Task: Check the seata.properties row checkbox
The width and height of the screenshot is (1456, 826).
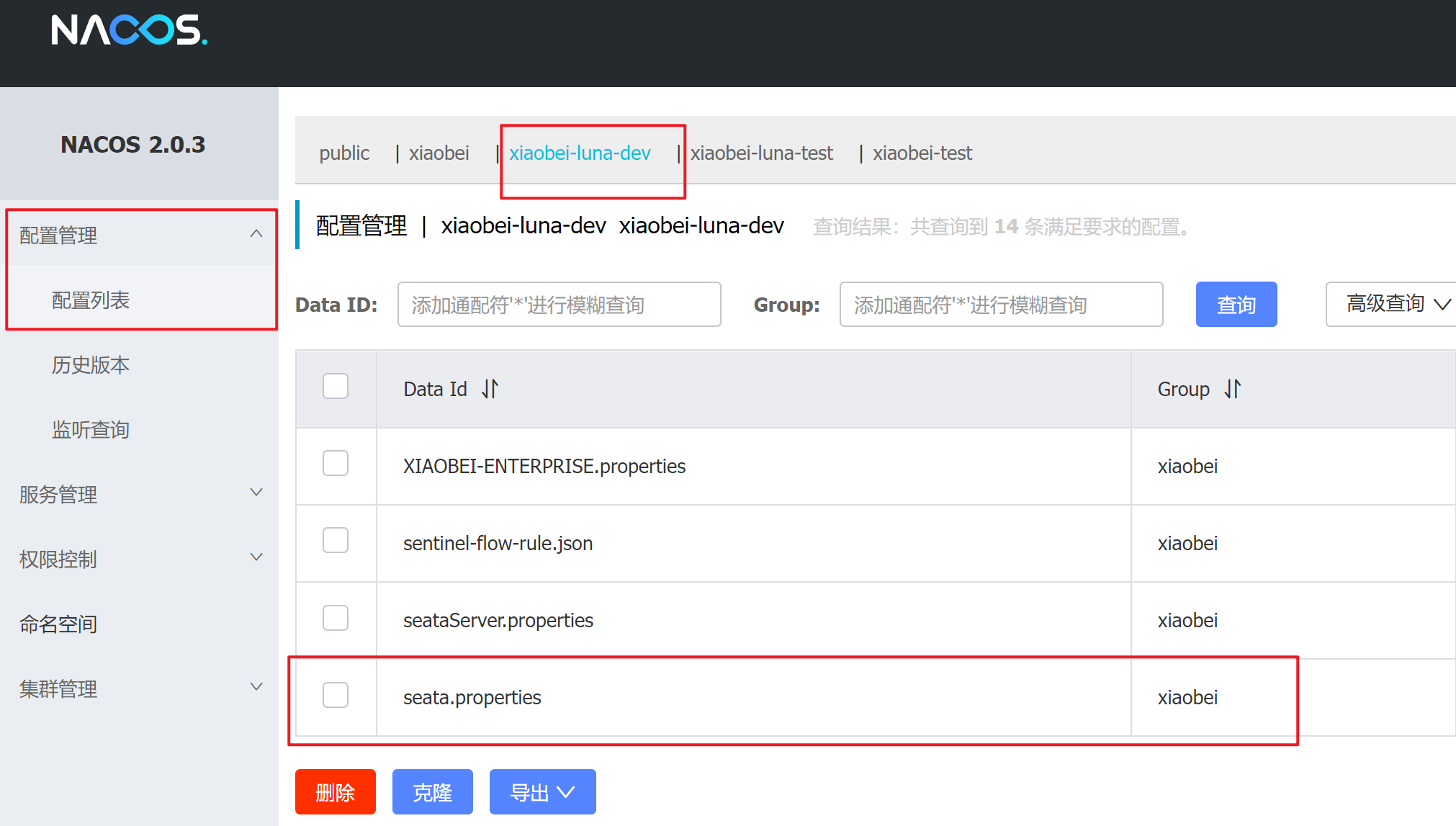Action: [x=336, y=695]
